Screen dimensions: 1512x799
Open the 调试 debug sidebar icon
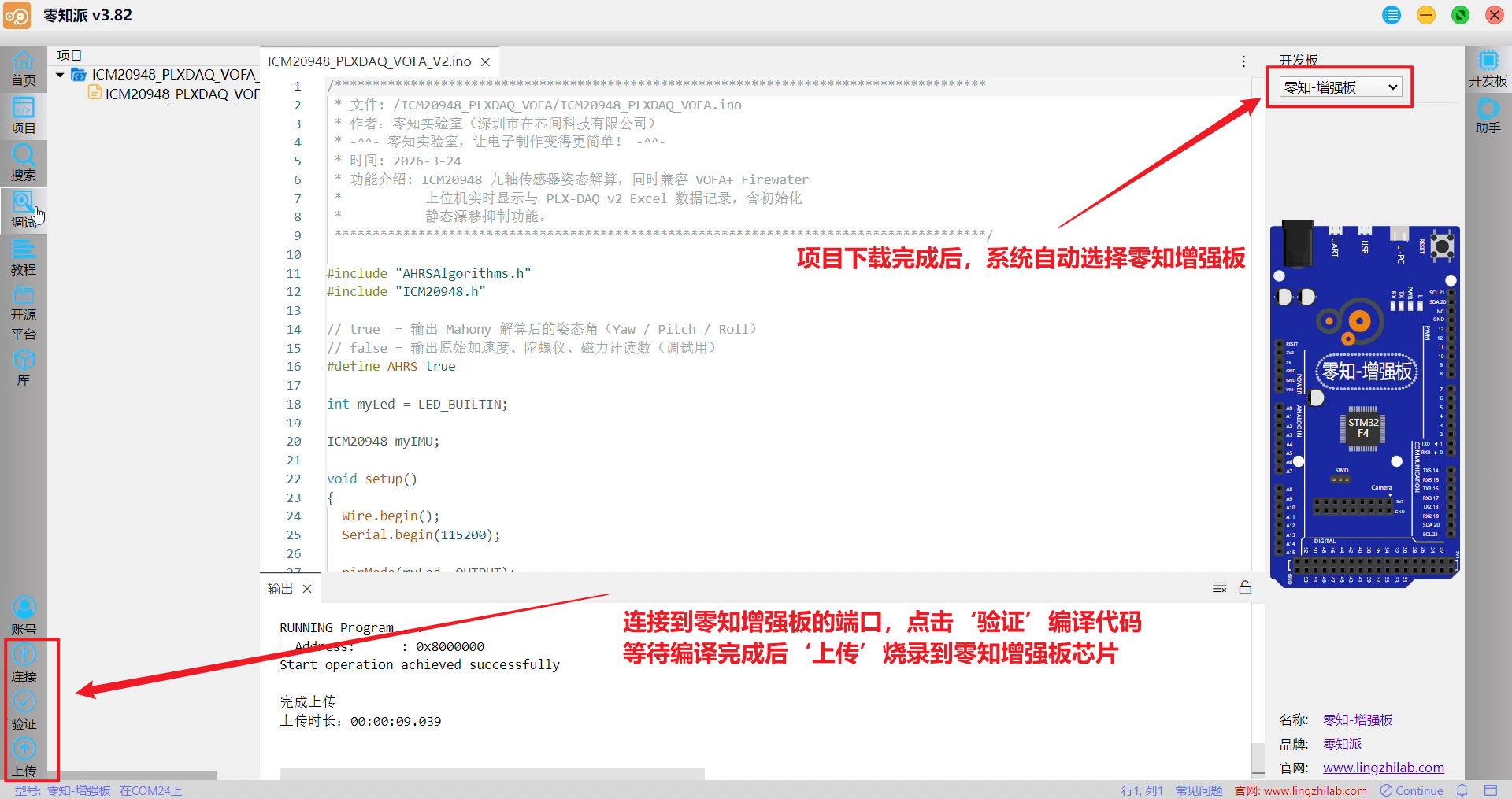[23, 210]
